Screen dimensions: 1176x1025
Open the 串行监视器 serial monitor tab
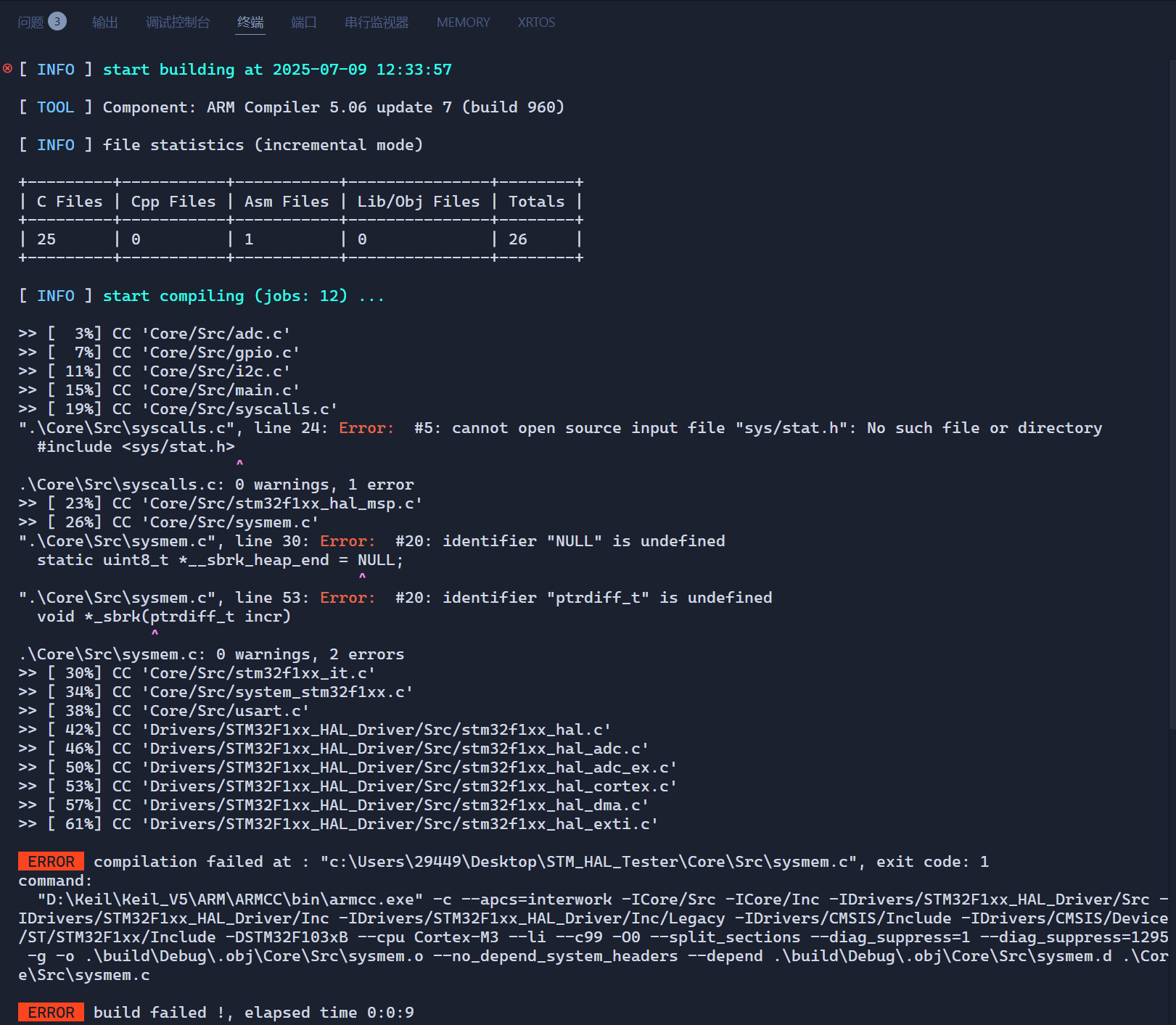(377, 22)
